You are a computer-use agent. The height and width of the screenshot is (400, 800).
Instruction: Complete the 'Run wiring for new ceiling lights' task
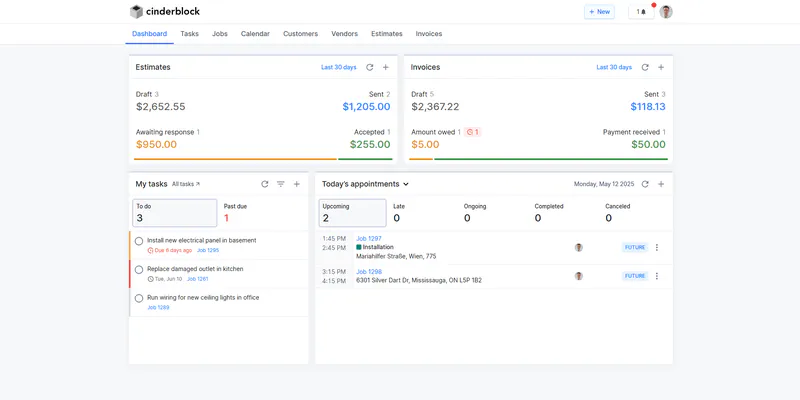[139, 298]
